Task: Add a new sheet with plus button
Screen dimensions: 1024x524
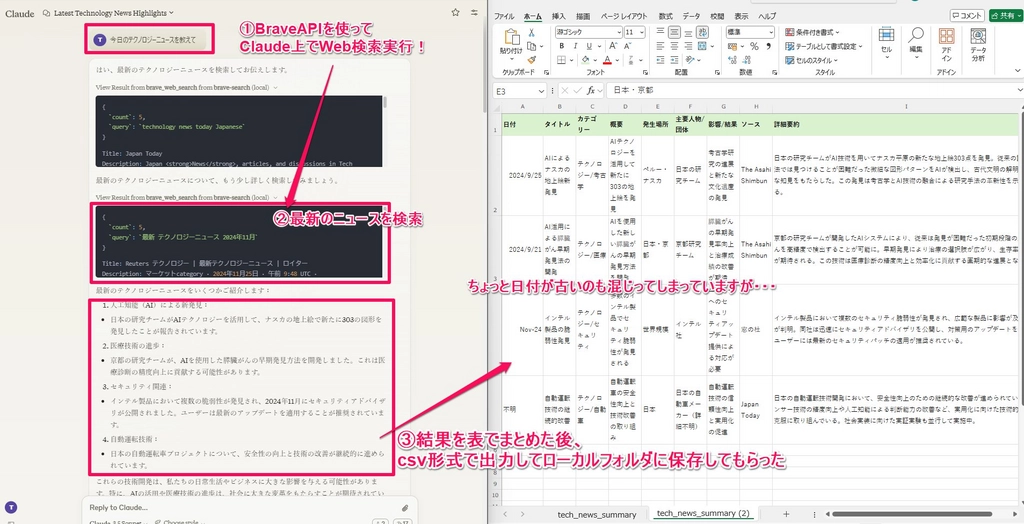Action: (x=786, y=514)
